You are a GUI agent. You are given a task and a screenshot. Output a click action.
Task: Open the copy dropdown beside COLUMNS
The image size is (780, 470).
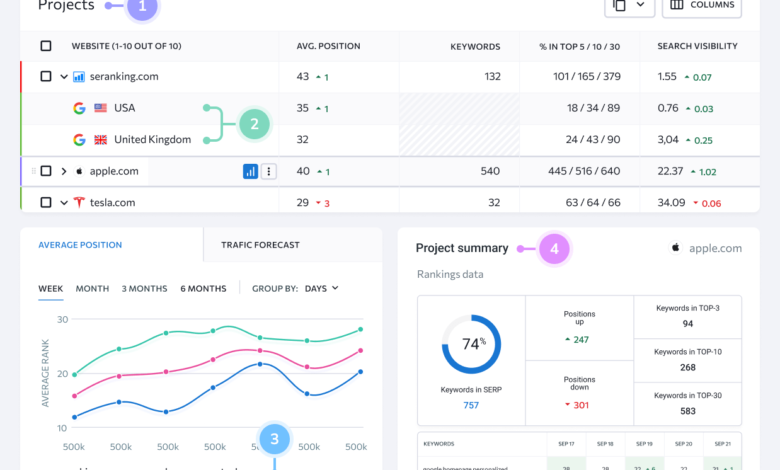(629, 5)
